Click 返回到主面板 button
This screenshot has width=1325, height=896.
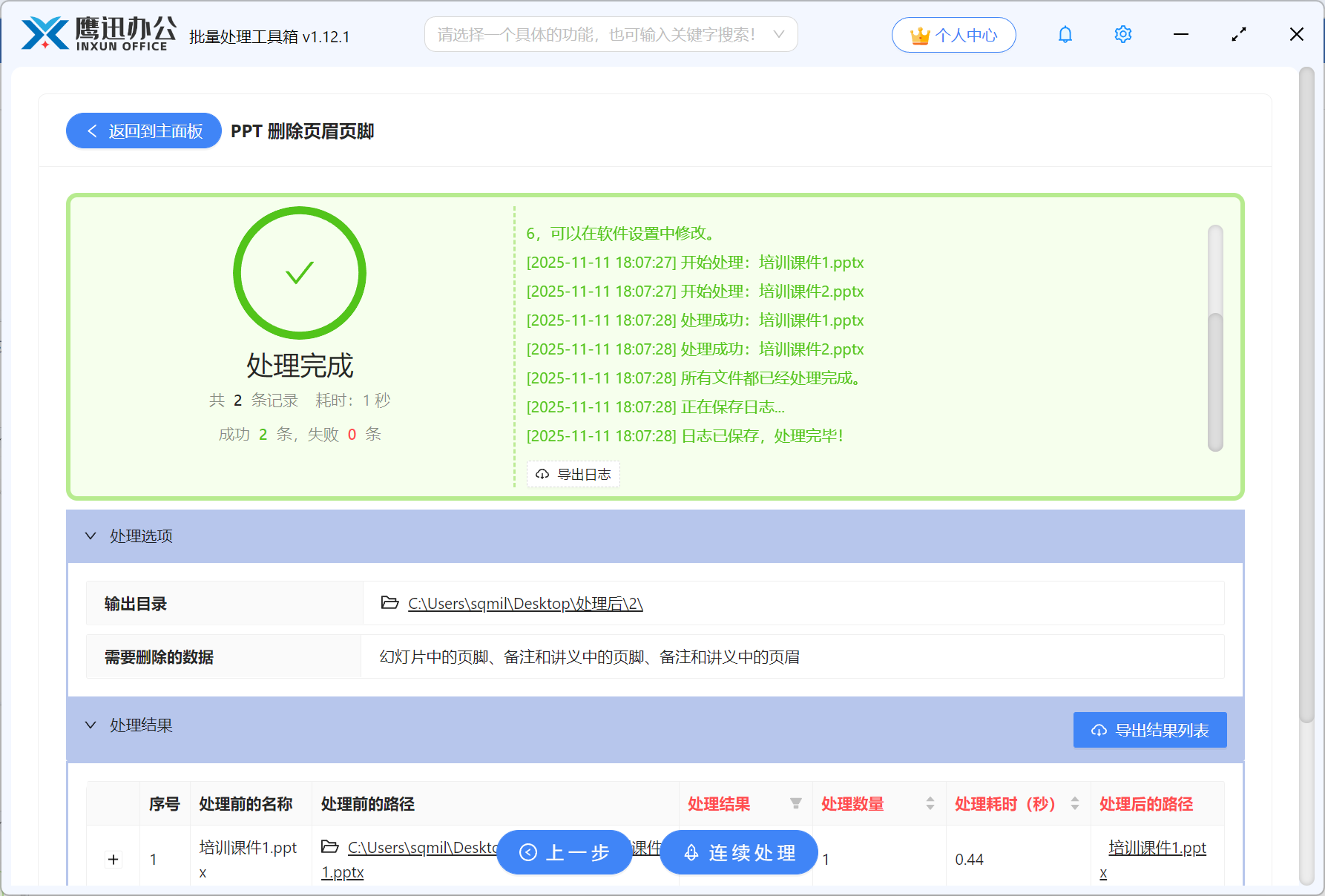click(x=143, y=131)
